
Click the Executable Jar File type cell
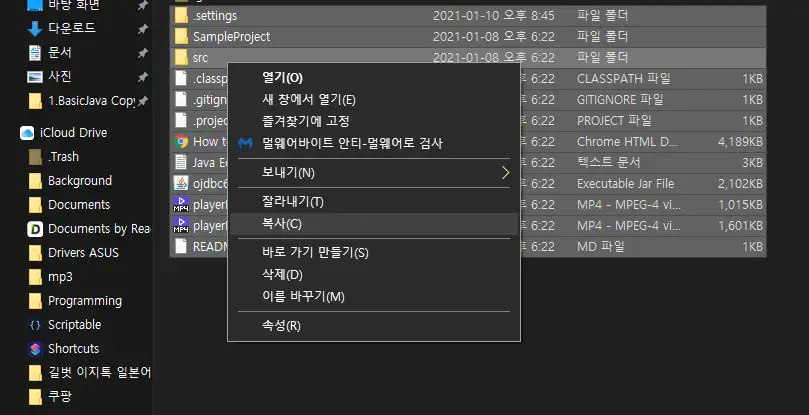click(625, 184)
